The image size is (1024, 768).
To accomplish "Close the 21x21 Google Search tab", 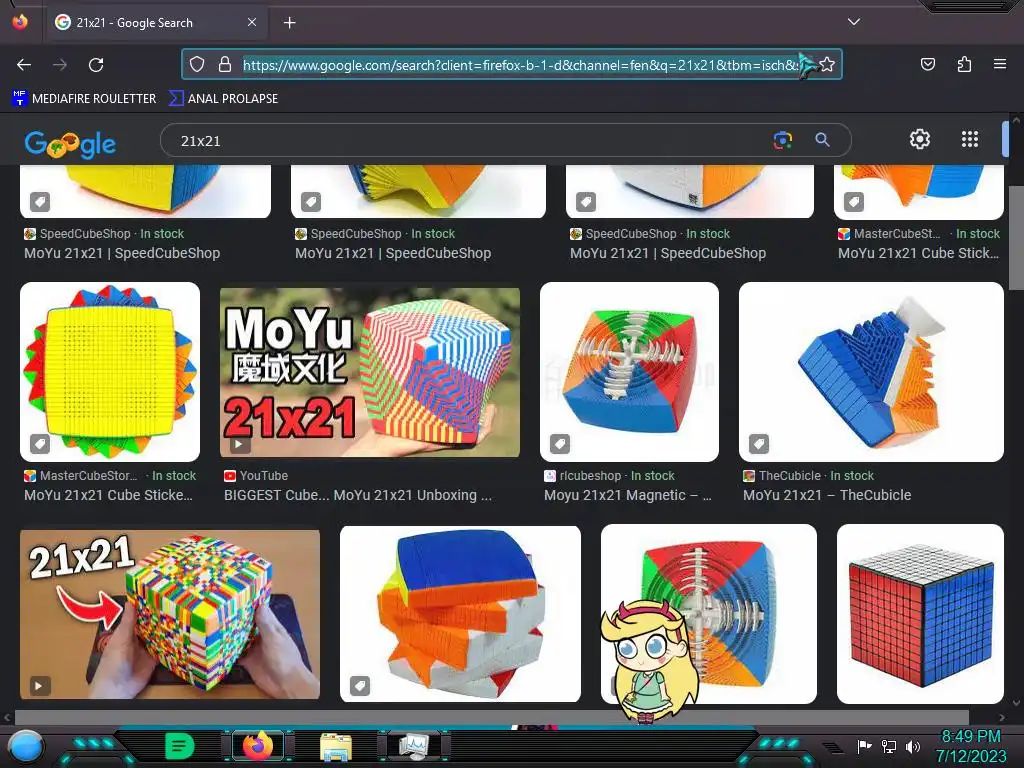I will tap(252, 22).
